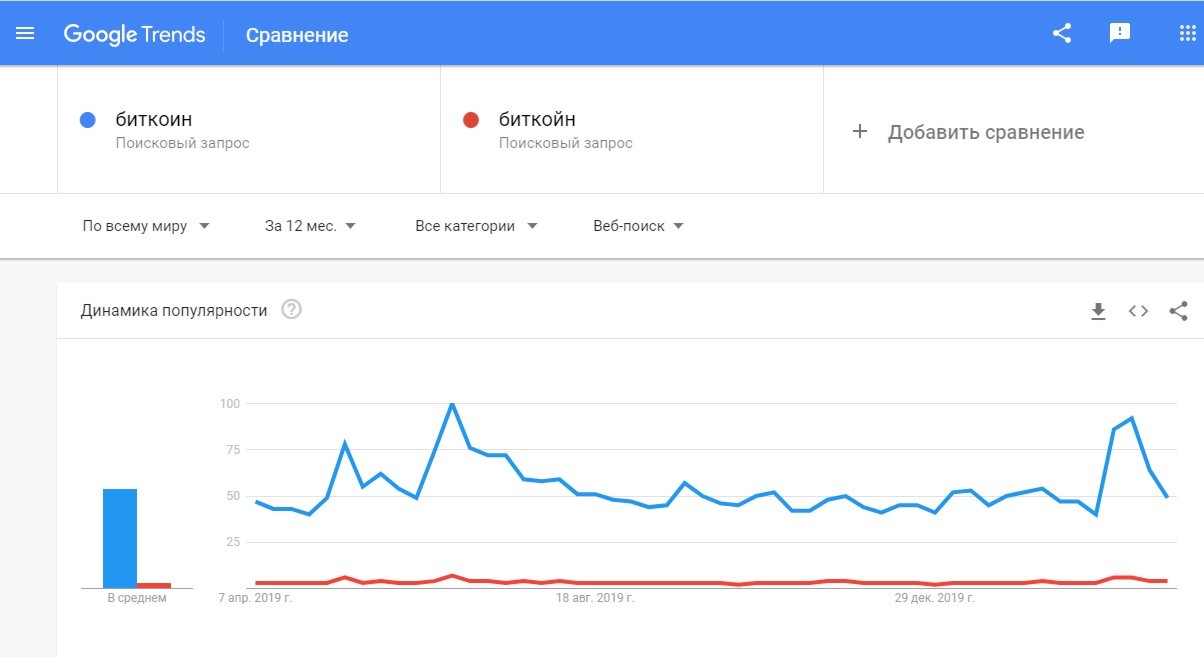Click the blue color dot for биткоин
Viewport: 1204px width, 657px height.
click(87, 120)
